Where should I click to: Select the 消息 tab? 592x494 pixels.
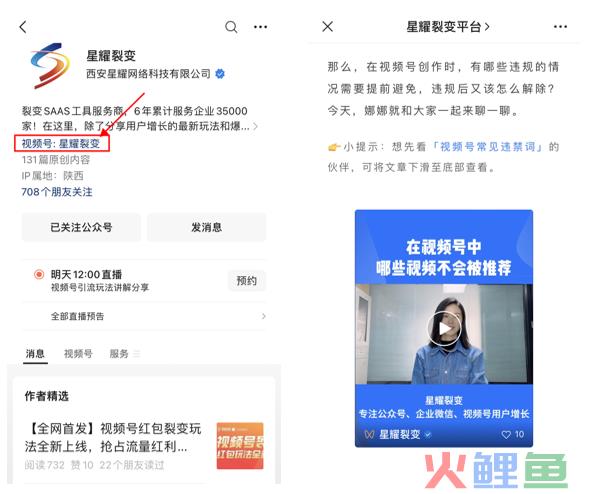coord(35,354)
